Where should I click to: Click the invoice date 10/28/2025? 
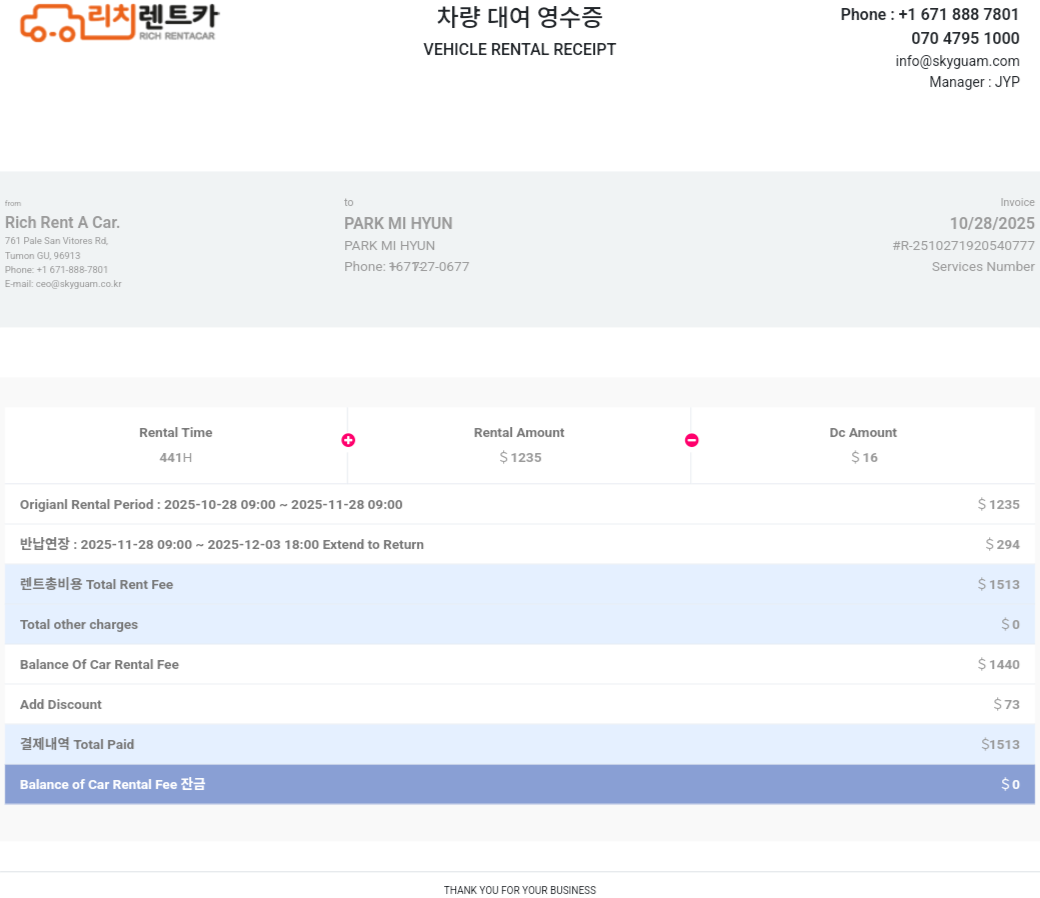[991, 223]
